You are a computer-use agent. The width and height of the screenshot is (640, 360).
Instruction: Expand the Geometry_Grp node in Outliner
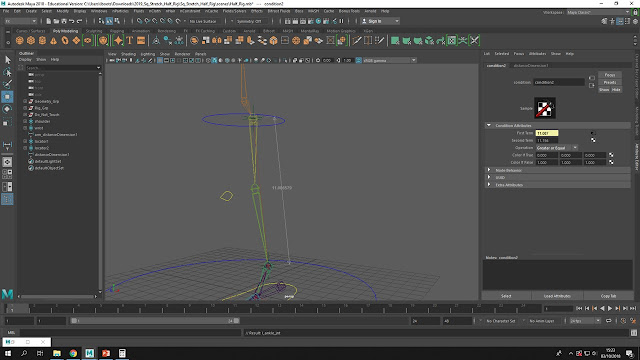pyautogui.click(x=25, y=101)
